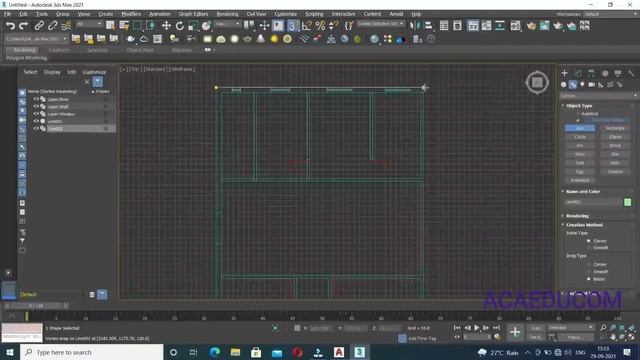
Task: Expand the Rendering rollout
Action: coord(577,216)
